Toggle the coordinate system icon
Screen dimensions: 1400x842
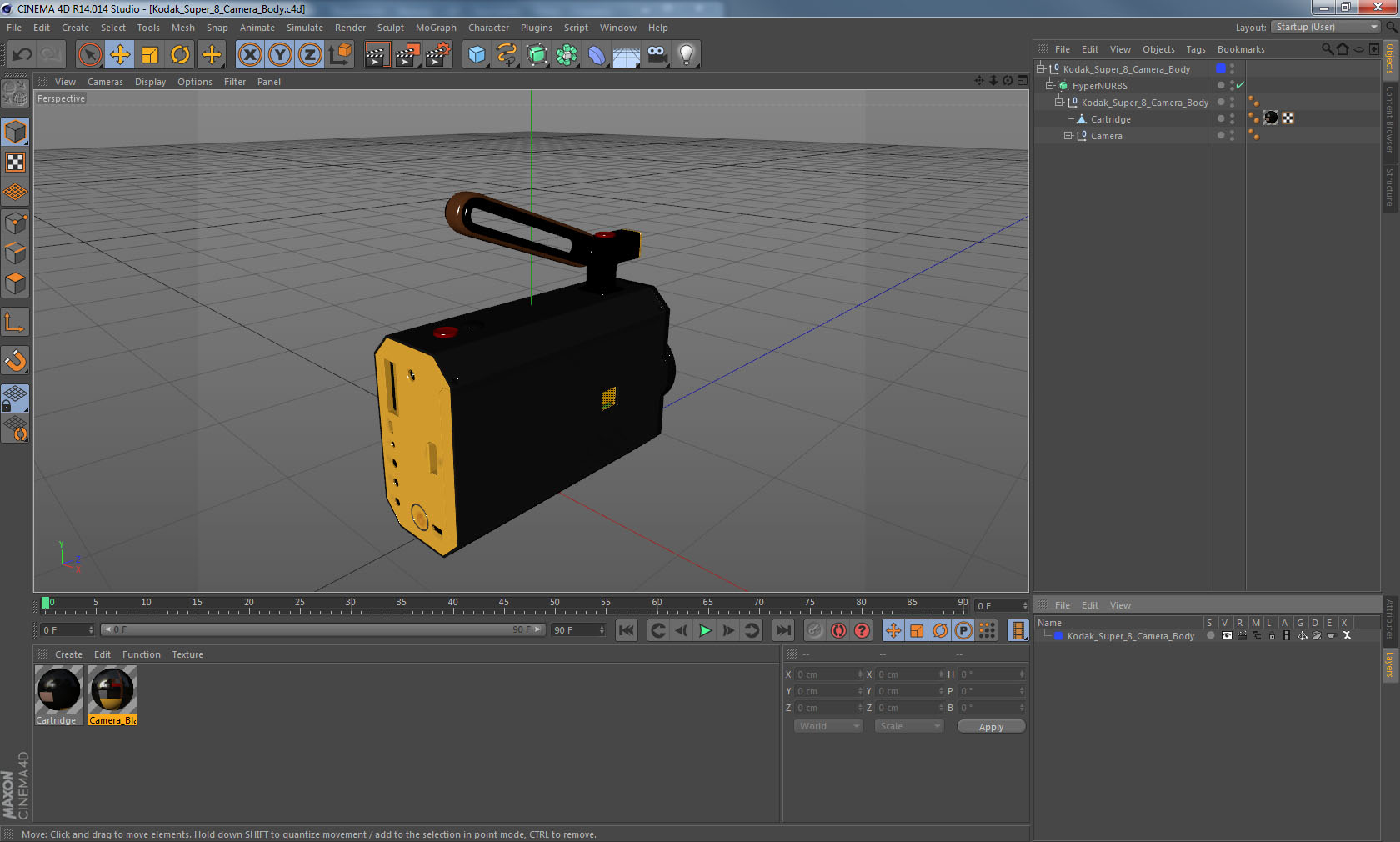pos(340,55)
